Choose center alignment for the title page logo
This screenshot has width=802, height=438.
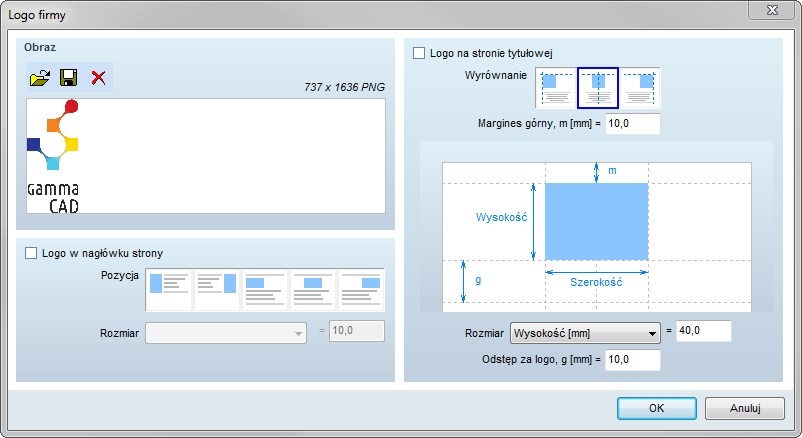[x=598, y=88]
